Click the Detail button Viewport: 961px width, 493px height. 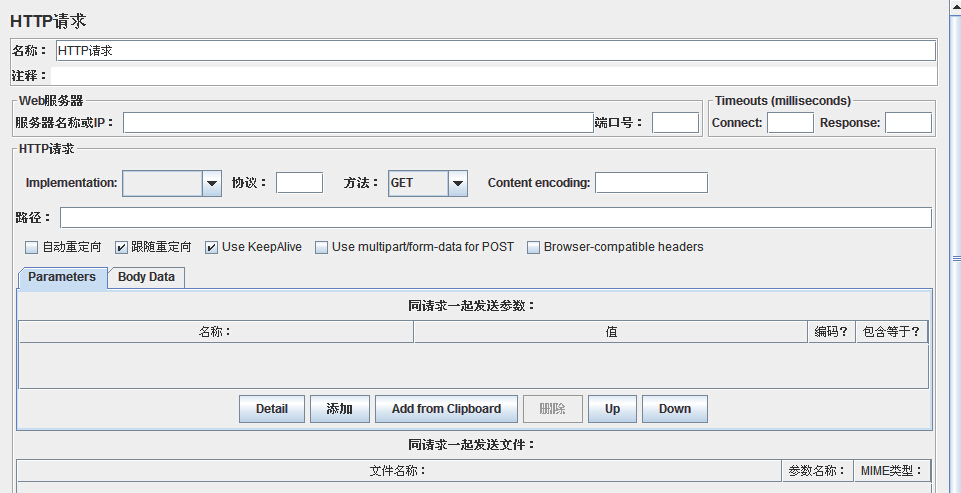272,409
